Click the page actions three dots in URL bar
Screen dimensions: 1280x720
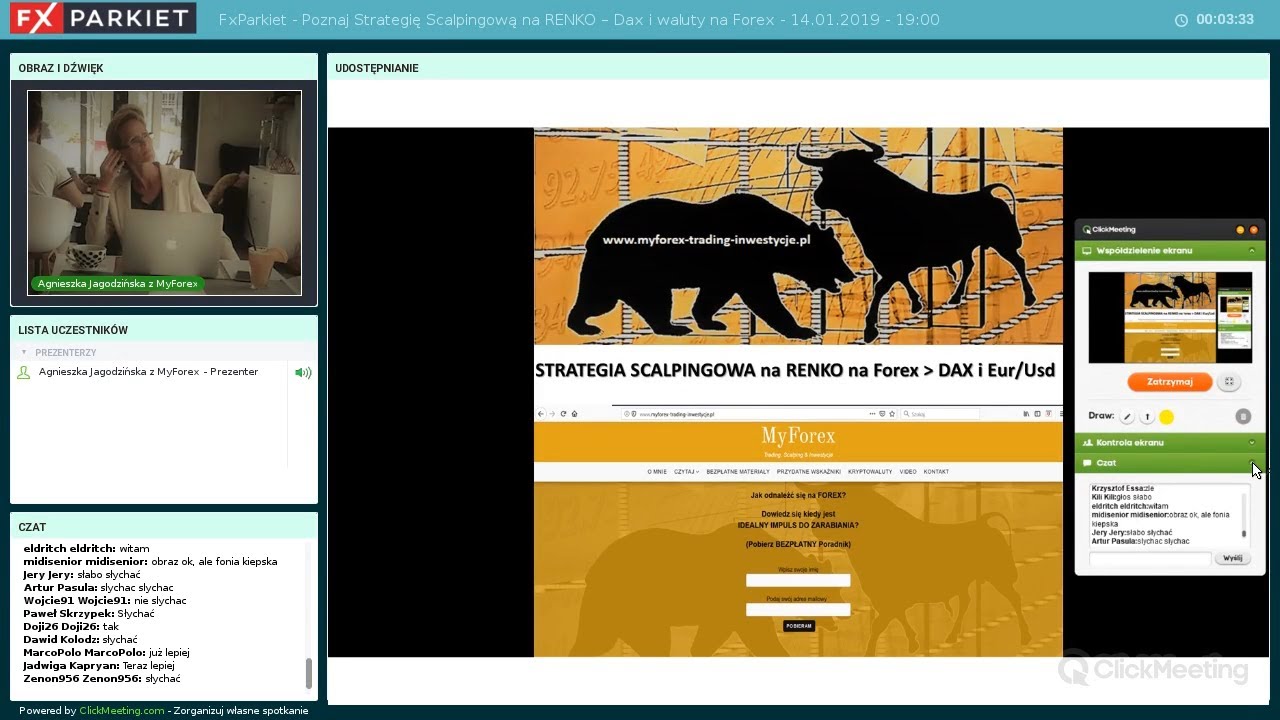tap(872, 414)
